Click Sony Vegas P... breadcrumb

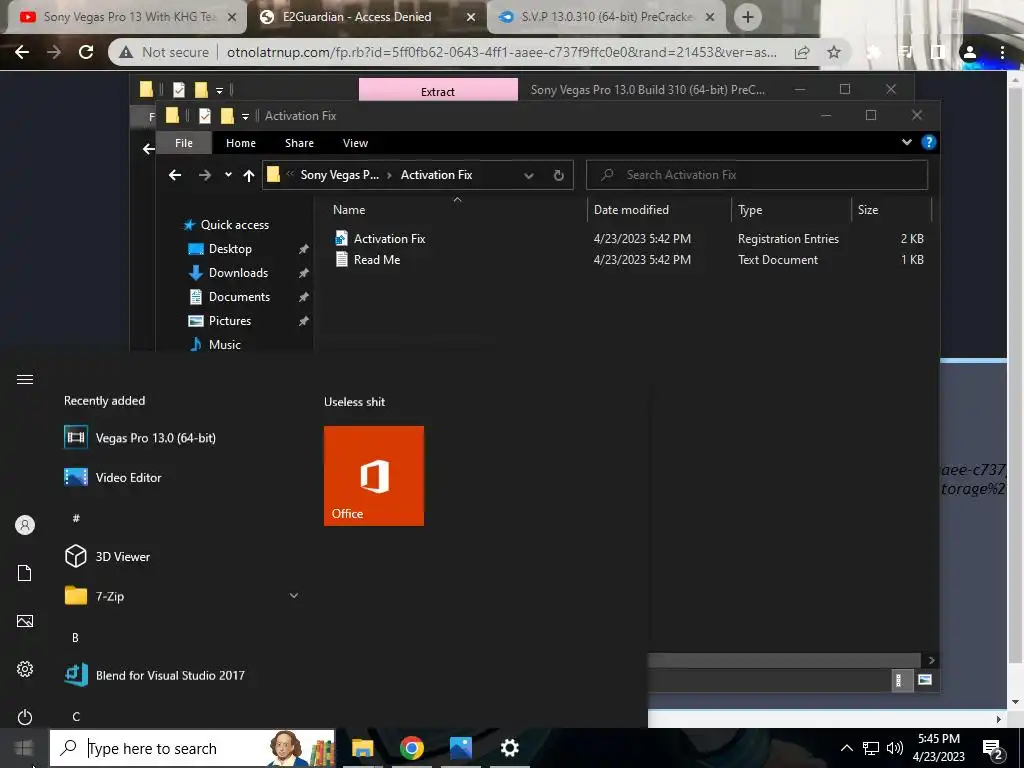pos(339,175)
